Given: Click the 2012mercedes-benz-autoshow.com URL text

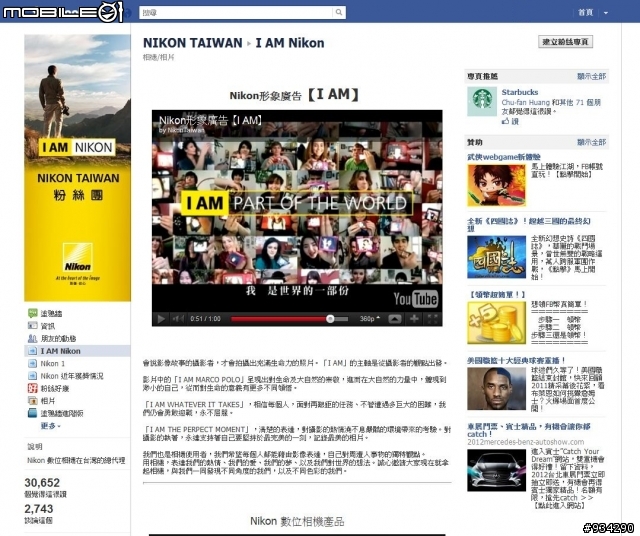Looking at the screenshot, I should click(x=526, y=442).
